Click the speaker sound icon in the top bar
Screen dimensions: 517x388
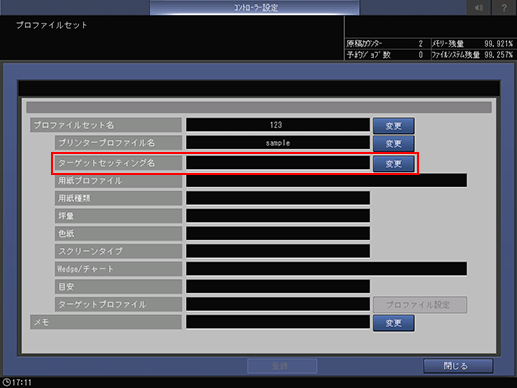[x=479, y=7]
